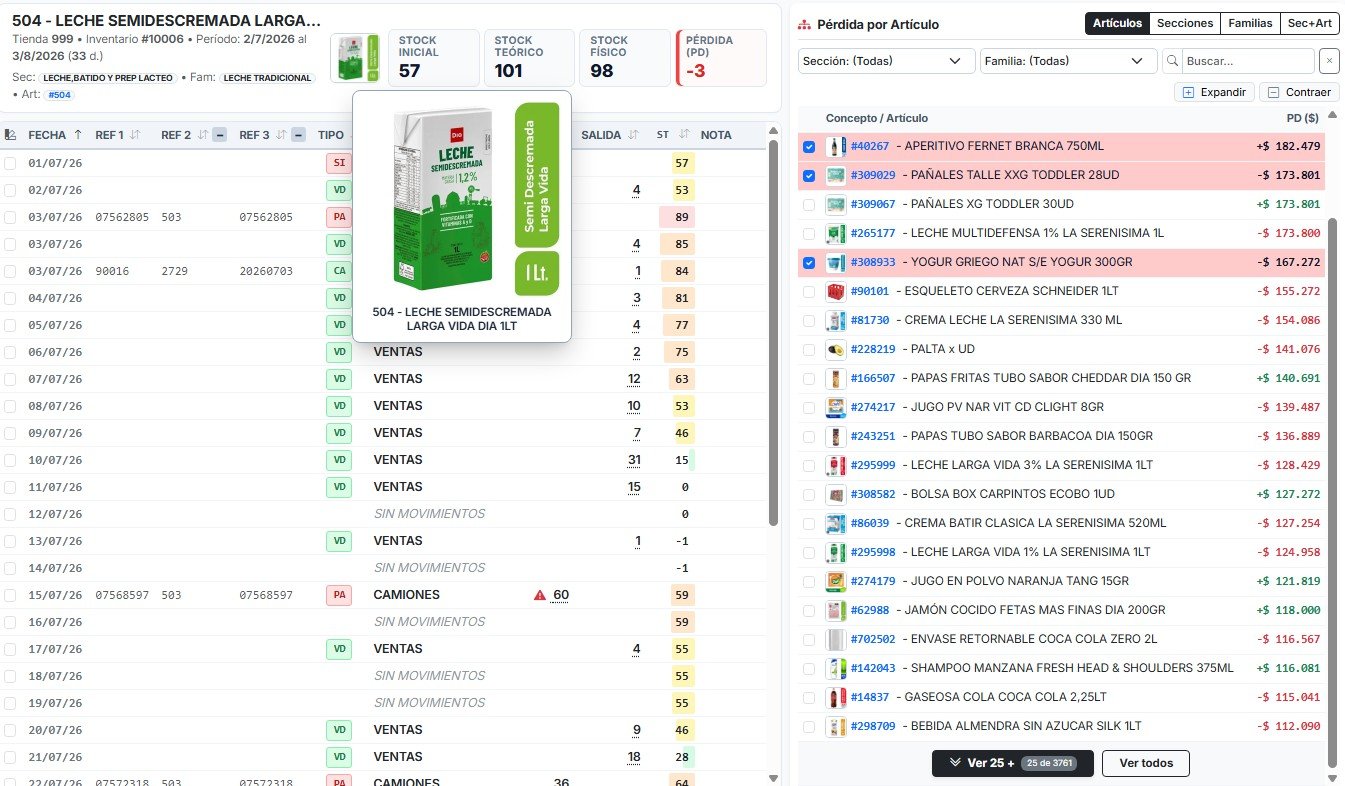Viewport: 1345px width, 786px height.
Task: Click the #504 article tag in header
Action: tap(59, 95)
